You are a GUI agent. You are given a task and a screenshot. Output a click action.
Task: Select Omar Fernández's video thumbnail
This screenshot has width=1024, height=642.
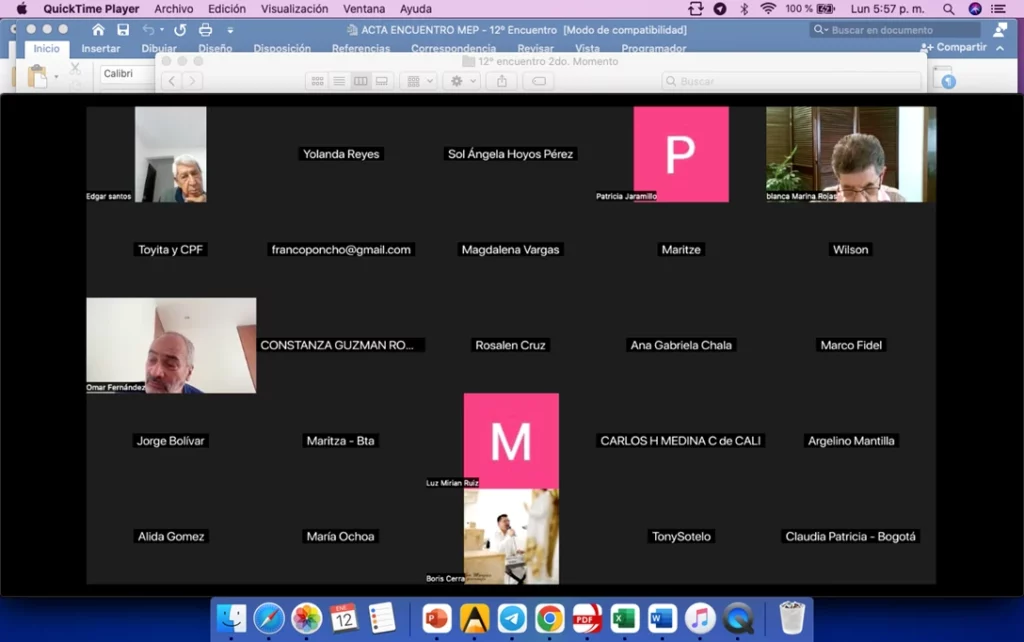(171, 345)
